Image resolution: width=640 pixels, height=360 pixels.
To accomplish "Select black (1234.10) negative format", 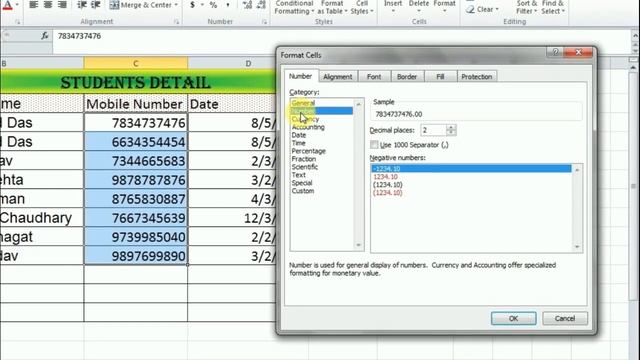I will tap(388, 184).
